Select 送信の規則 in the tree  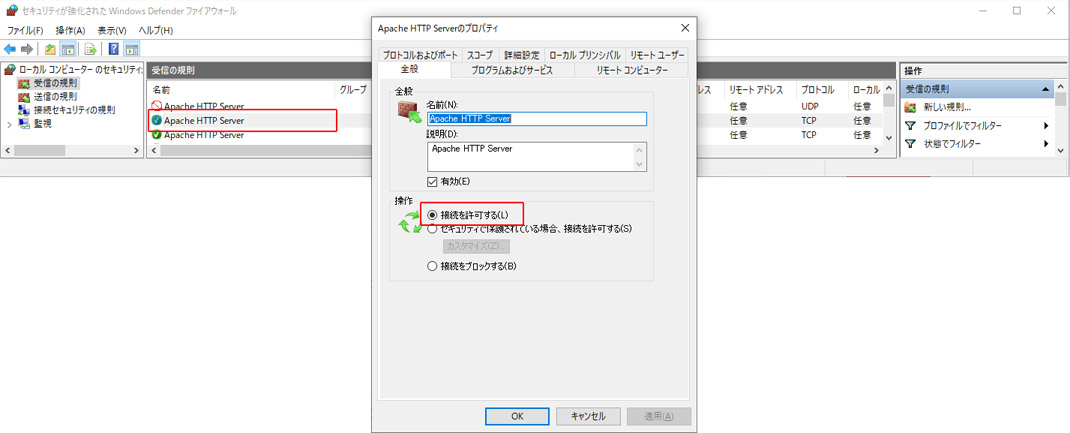point(55,97)
